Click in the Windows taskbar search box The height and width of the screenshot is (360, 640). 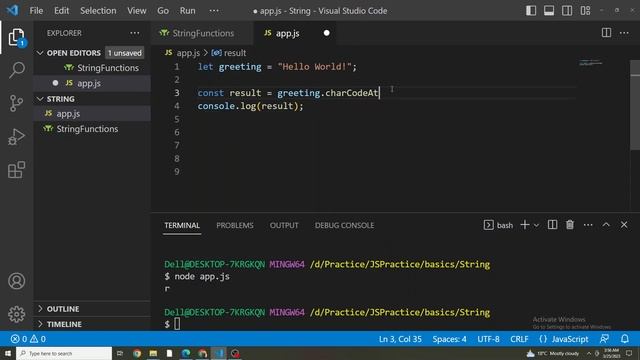pyautogui.click(x=64, y=353)
